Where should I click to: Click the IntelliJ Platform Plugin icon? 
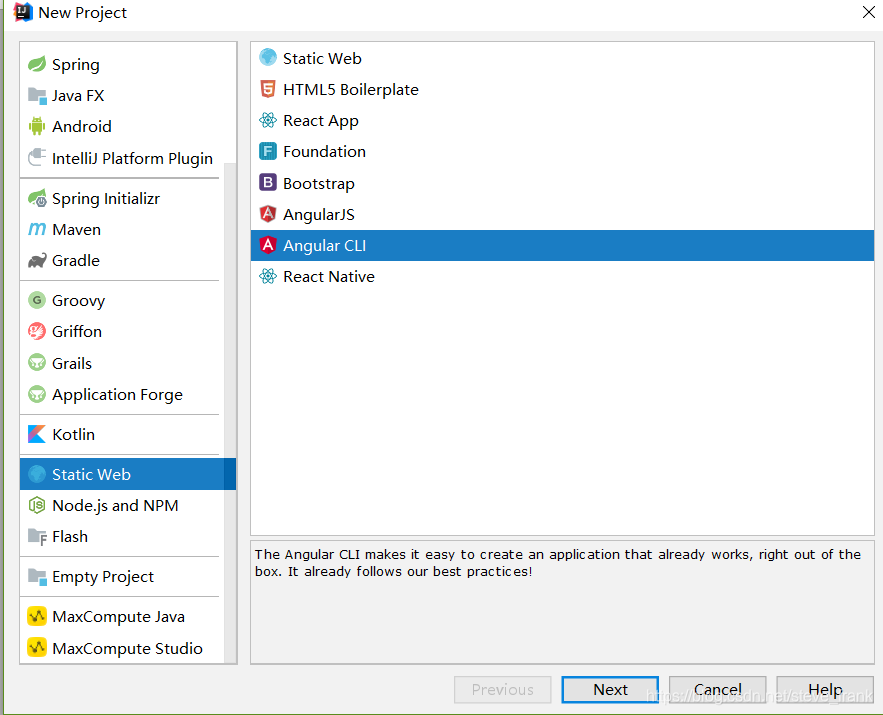tap(37, 158)
